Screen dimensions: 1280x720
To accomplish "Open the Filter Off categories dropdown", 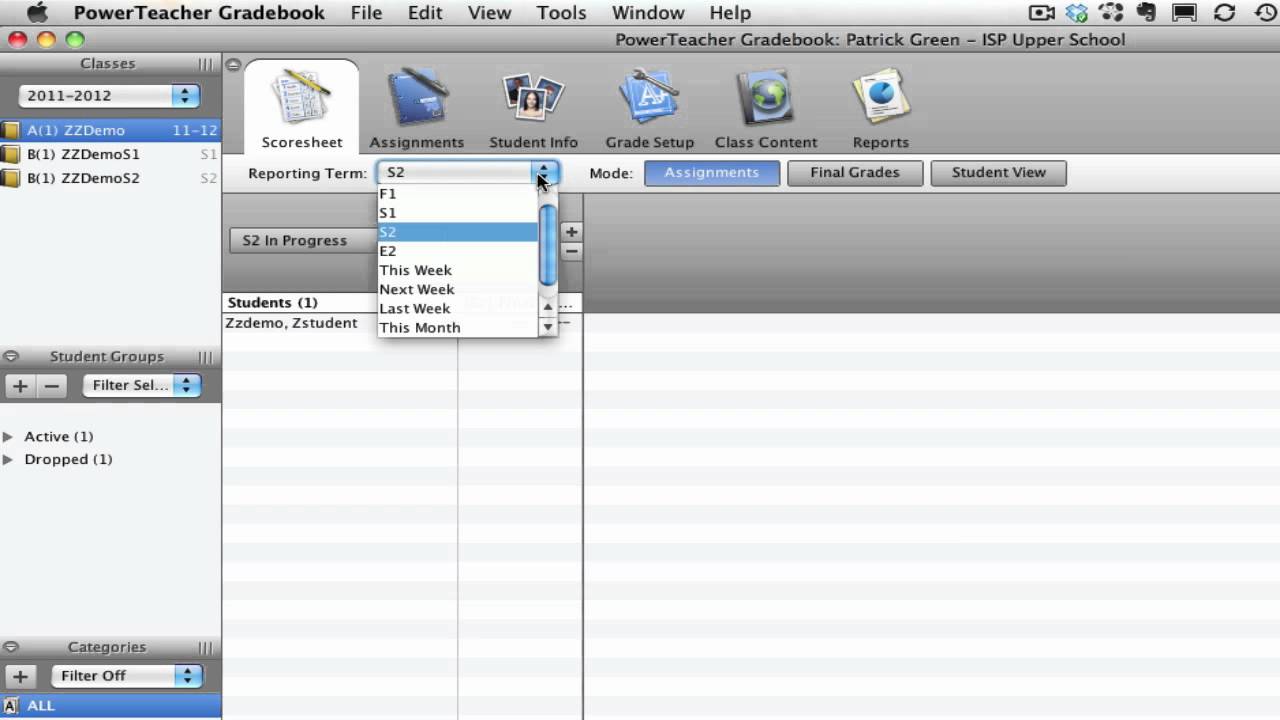I will click(x=126, y=676).
